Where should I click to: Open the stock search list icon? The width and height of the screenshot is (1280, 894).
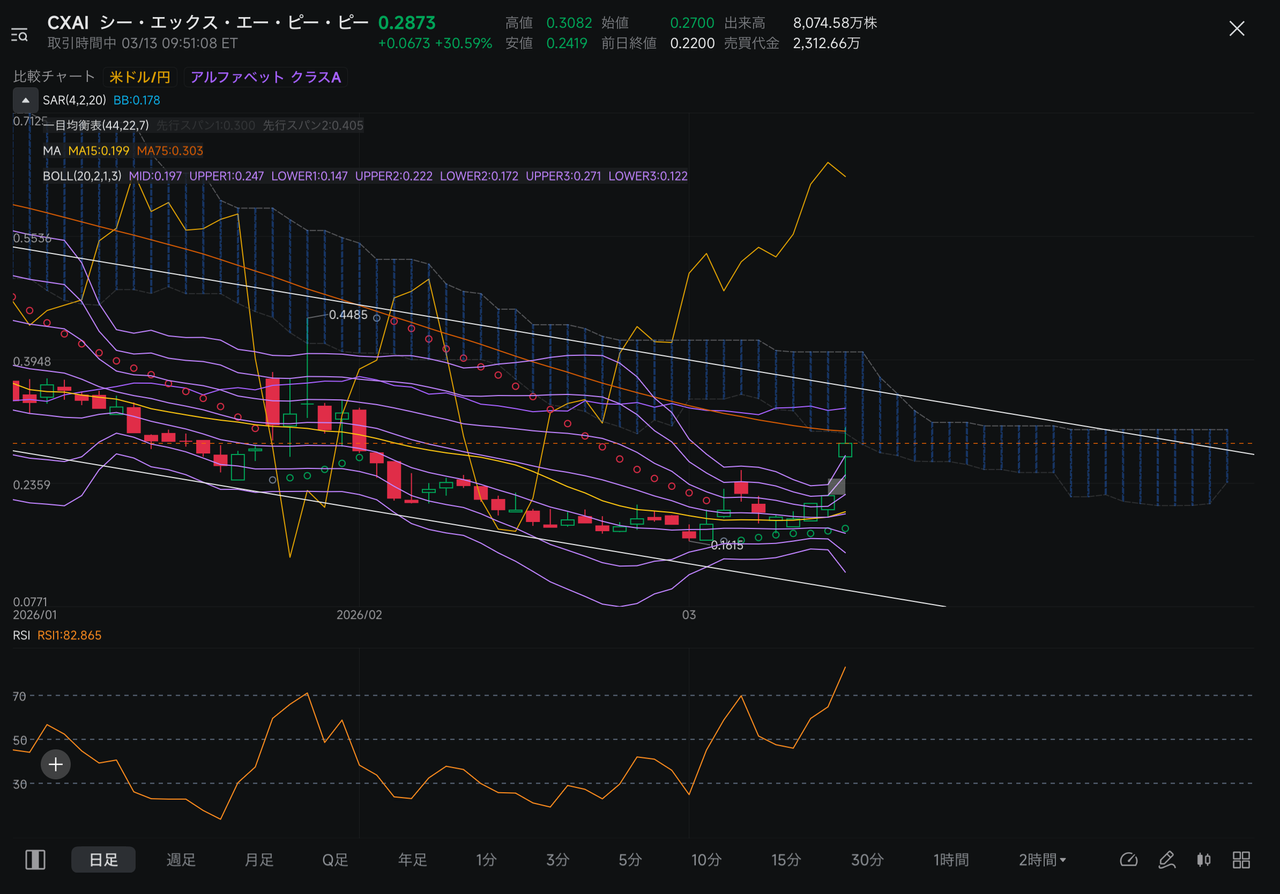20,35
